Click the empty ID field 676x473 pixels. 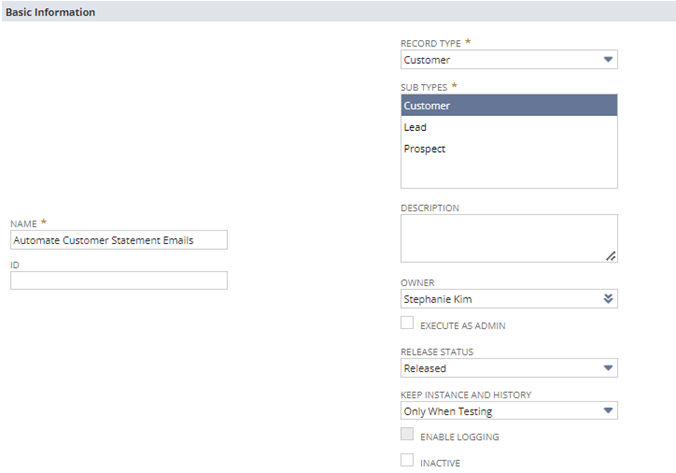tap(119, 281)
